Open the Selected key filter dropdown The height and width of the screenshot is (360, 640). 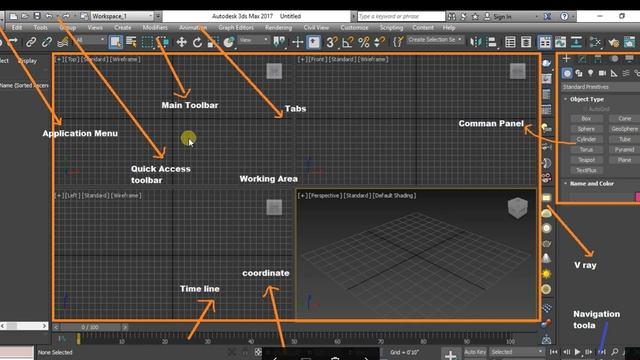click(517, 352)
